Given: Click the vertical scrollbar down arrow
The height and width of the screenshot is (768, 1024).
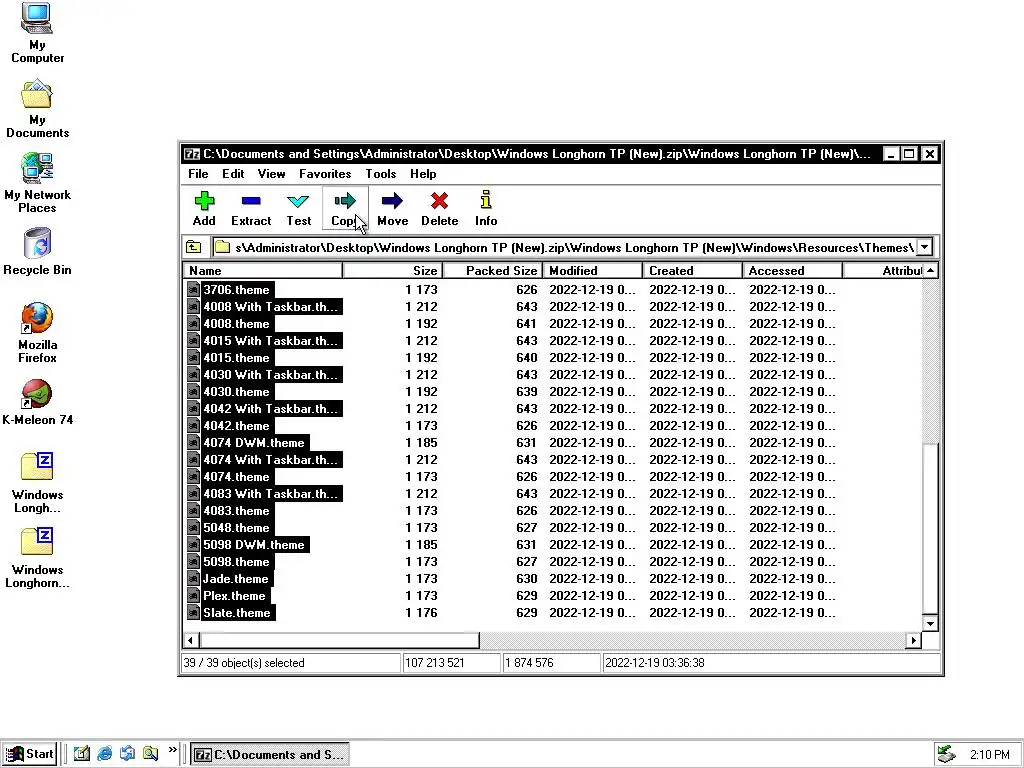Looking at the screenshot, I should click(930, 623).
